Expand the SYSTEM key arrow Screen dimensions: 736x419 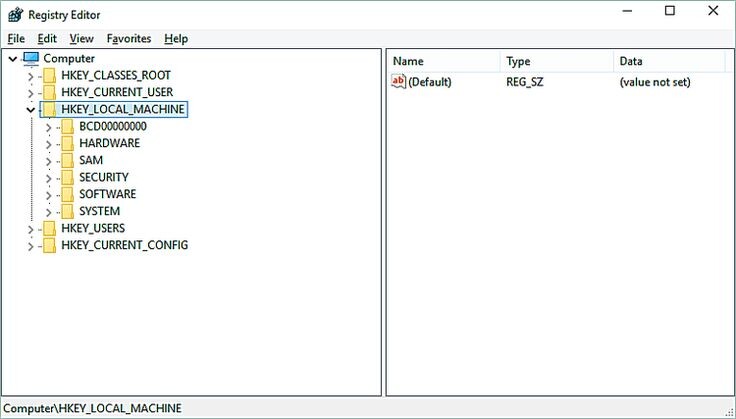tap(48, 212)
